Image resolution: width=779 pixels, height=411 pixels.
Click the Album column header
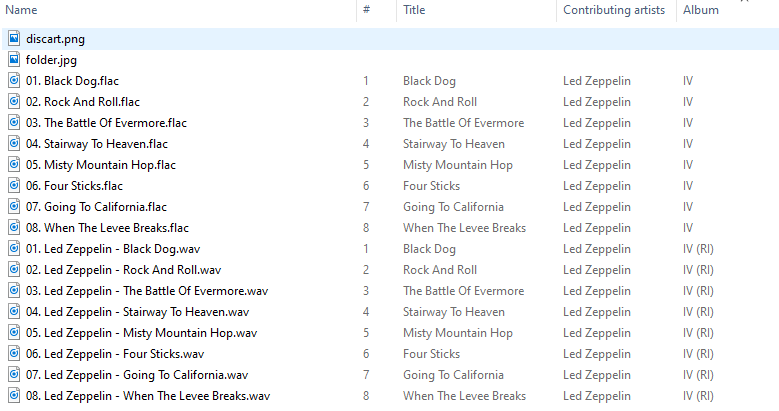pos(700,10)
